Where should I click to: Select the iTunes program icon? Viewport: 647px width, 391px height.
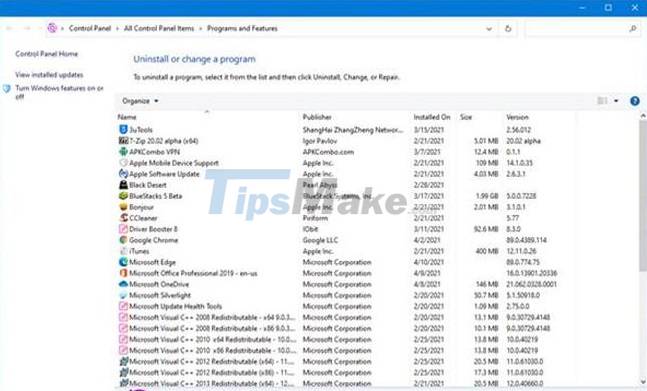pos(123,251)
